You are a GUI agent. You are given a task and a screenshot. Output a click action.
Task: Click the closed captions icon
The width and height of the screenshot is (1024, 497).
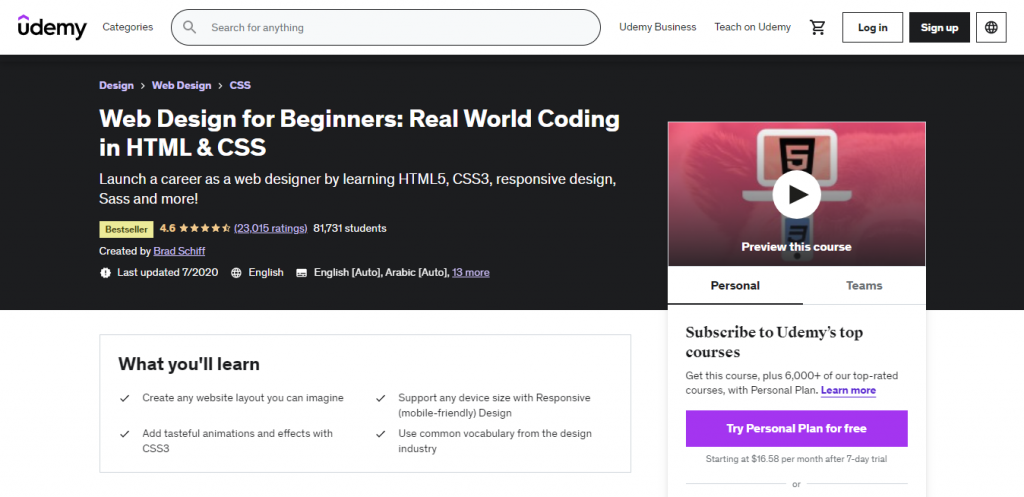click(x=301, y=272)
